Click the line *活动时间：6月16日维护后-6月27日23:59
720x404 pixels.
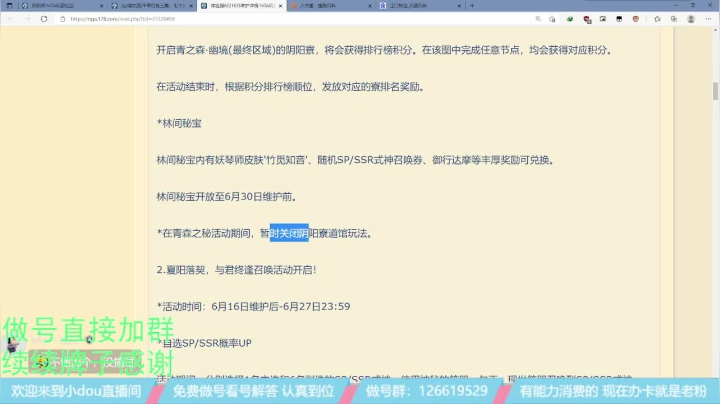pos(253,307)
